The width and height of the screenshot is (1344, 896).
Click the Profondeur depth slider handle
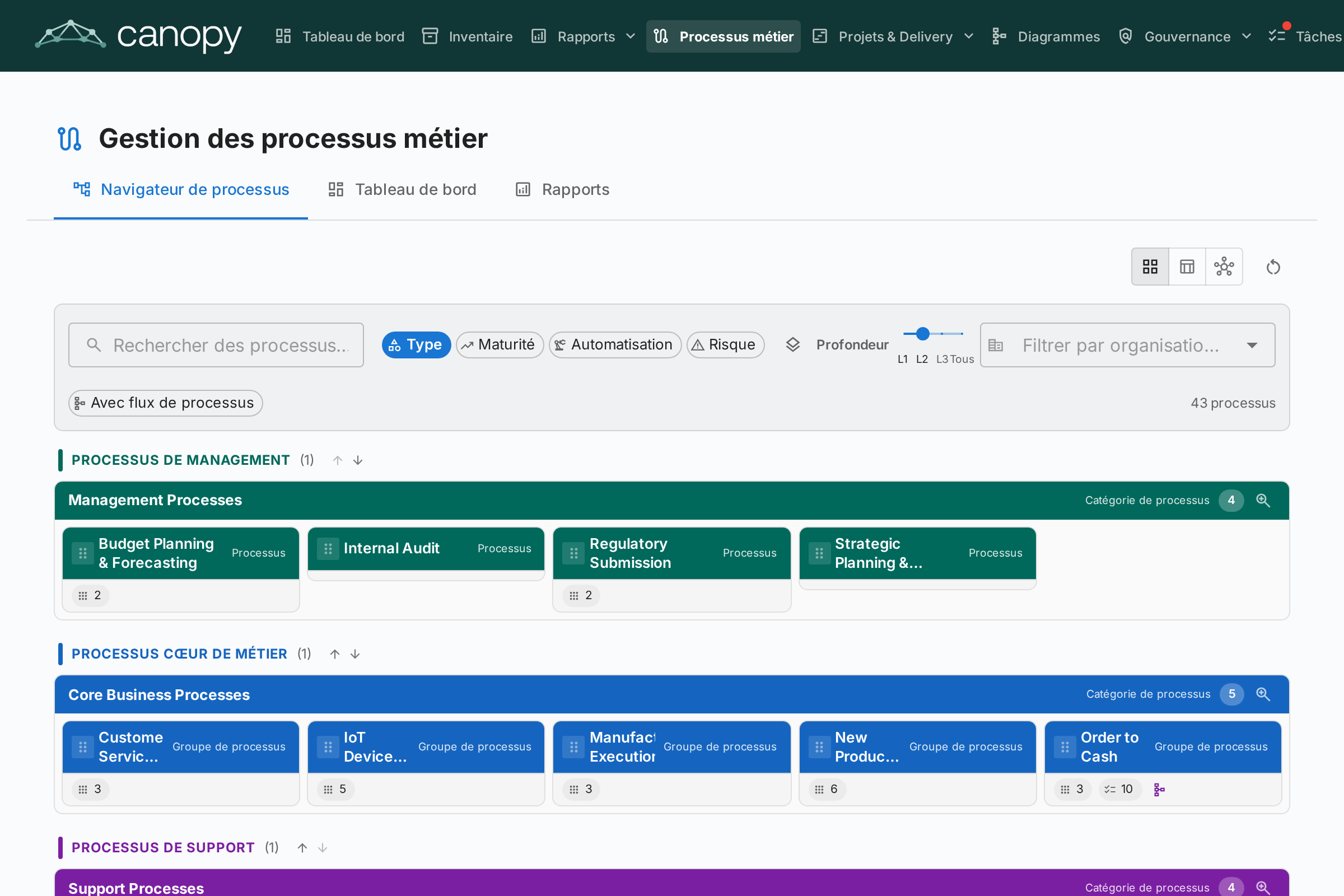(922, 334)
